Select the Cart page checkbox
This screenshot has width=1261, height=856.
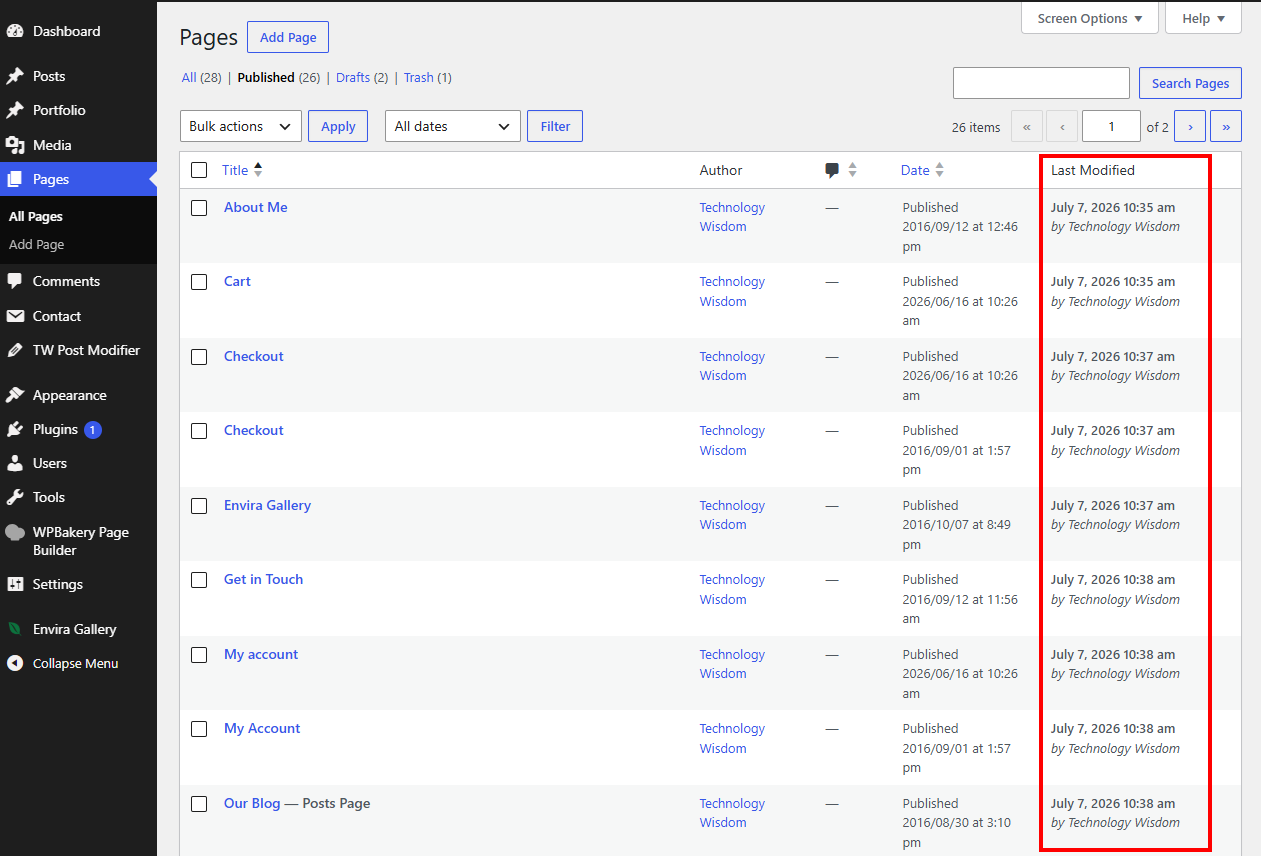(x=199, y=282)
